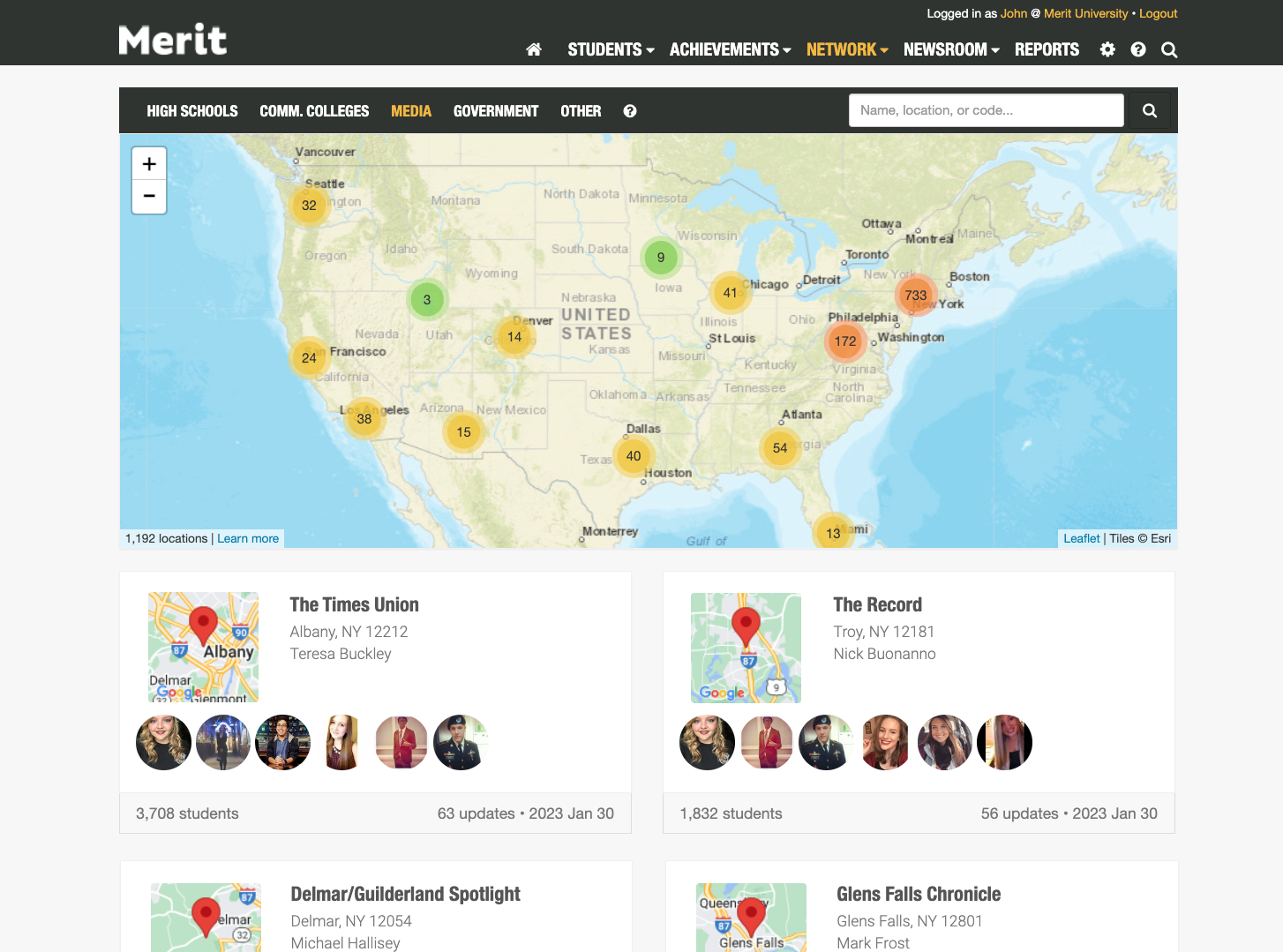Switch to the High Schools tab

point(192,111)
